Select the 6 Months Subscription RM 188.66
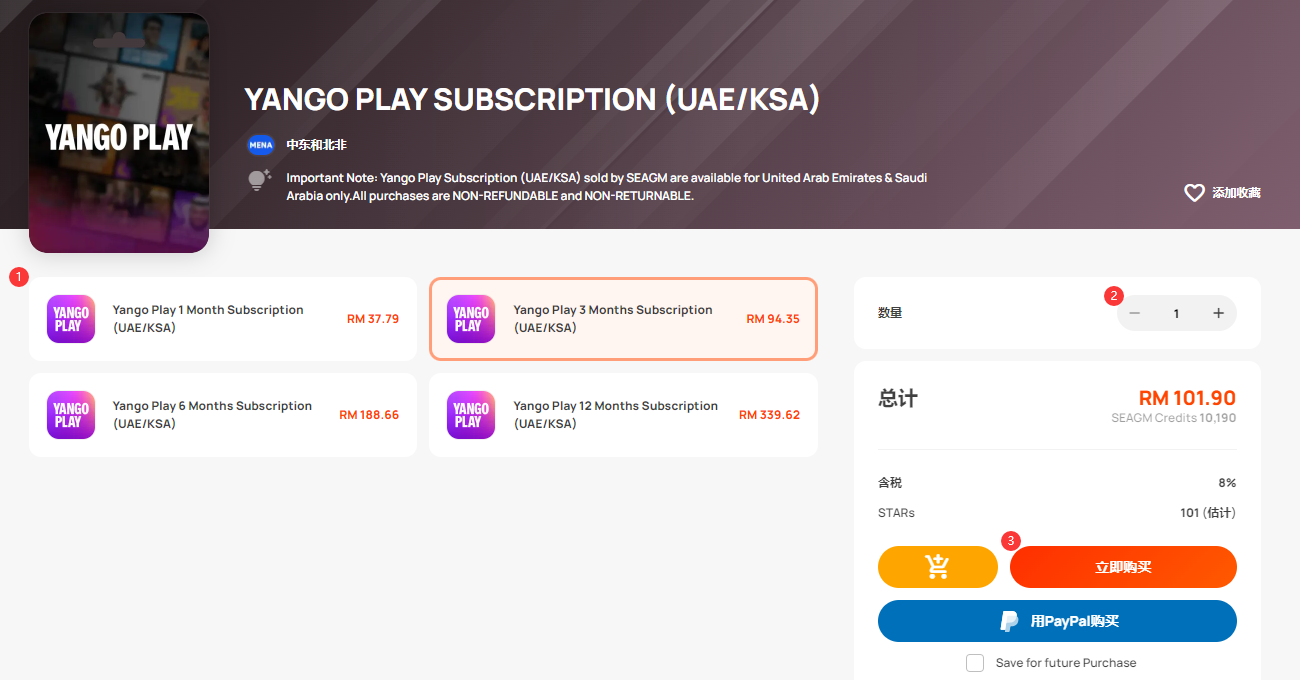The width and height of the screenshot is (1300, 680). coord(223,415)
